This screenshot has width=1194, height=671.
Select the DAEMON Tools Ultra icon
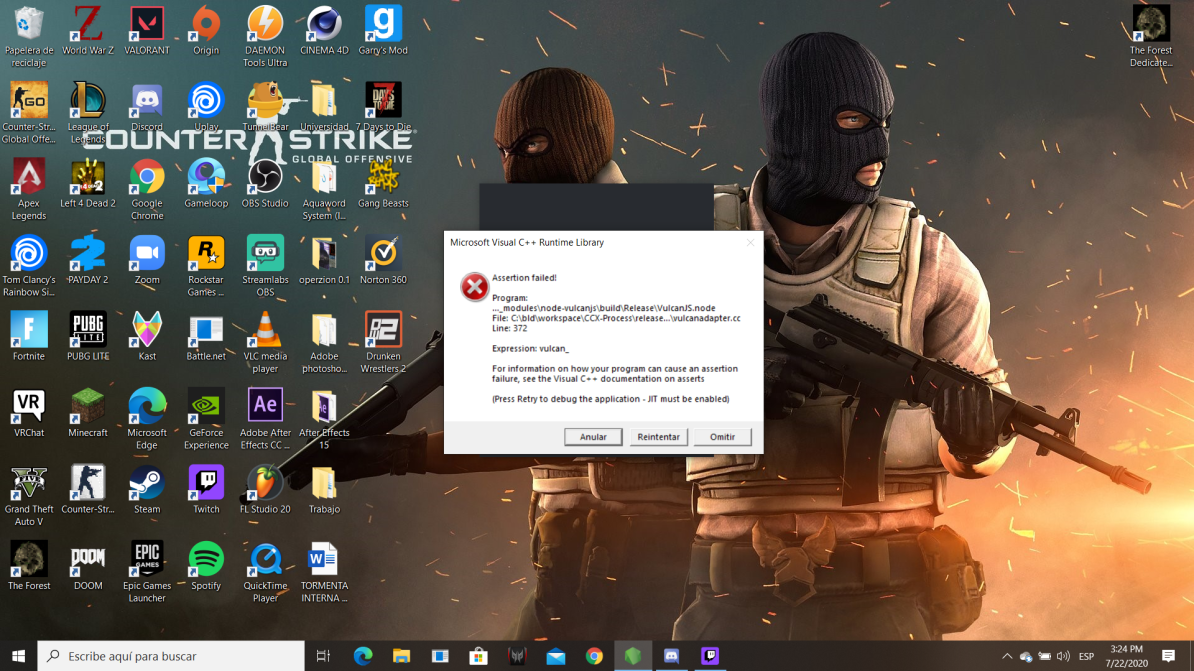[265, 37]
